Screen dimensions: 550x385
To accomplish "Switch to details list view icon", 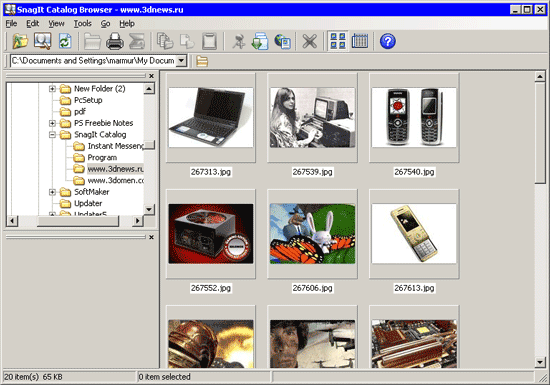I will click(360, 41).
